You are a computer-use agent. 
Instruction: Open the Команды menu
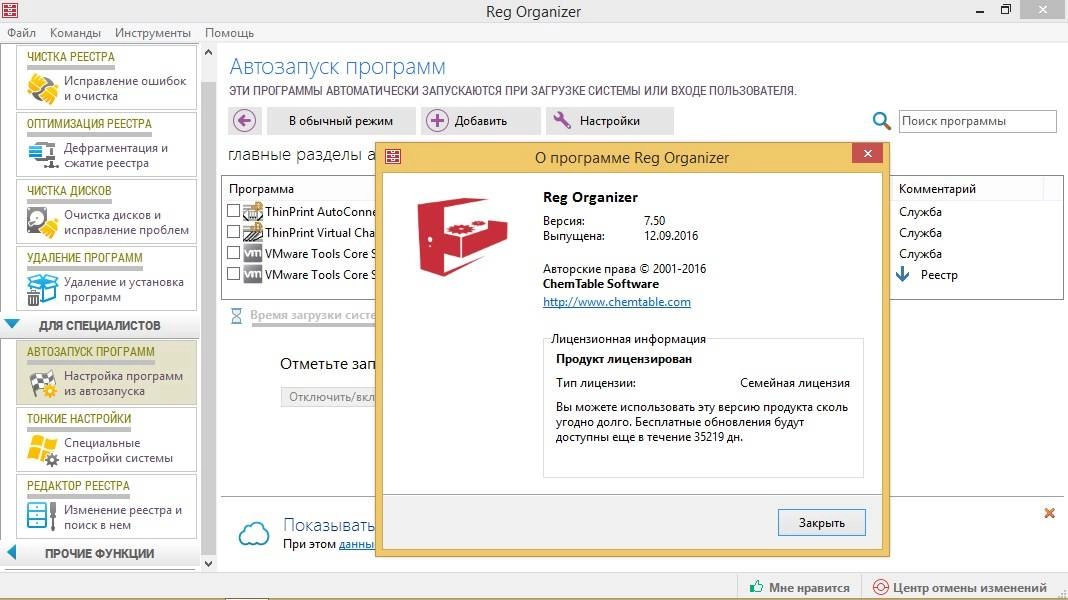pyautogui.click(x=75, y=33)
